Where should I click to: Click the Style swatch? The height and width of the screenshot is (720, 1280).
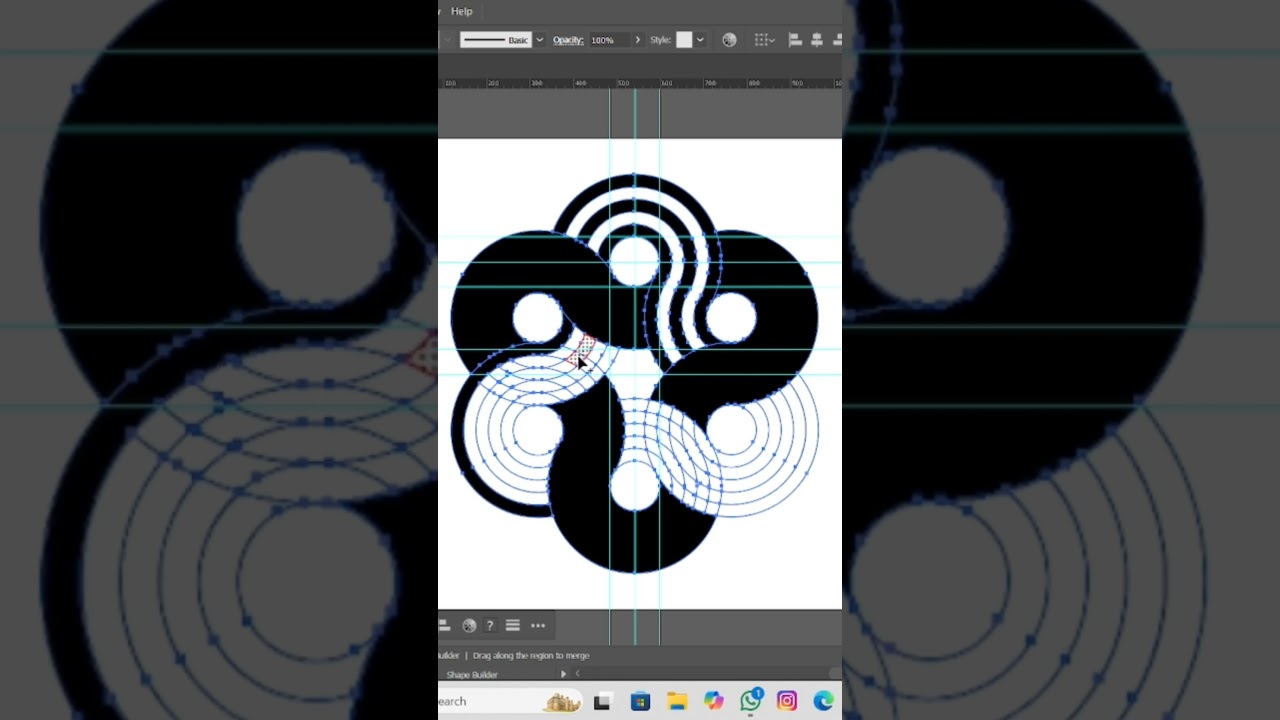click(684, 40)
